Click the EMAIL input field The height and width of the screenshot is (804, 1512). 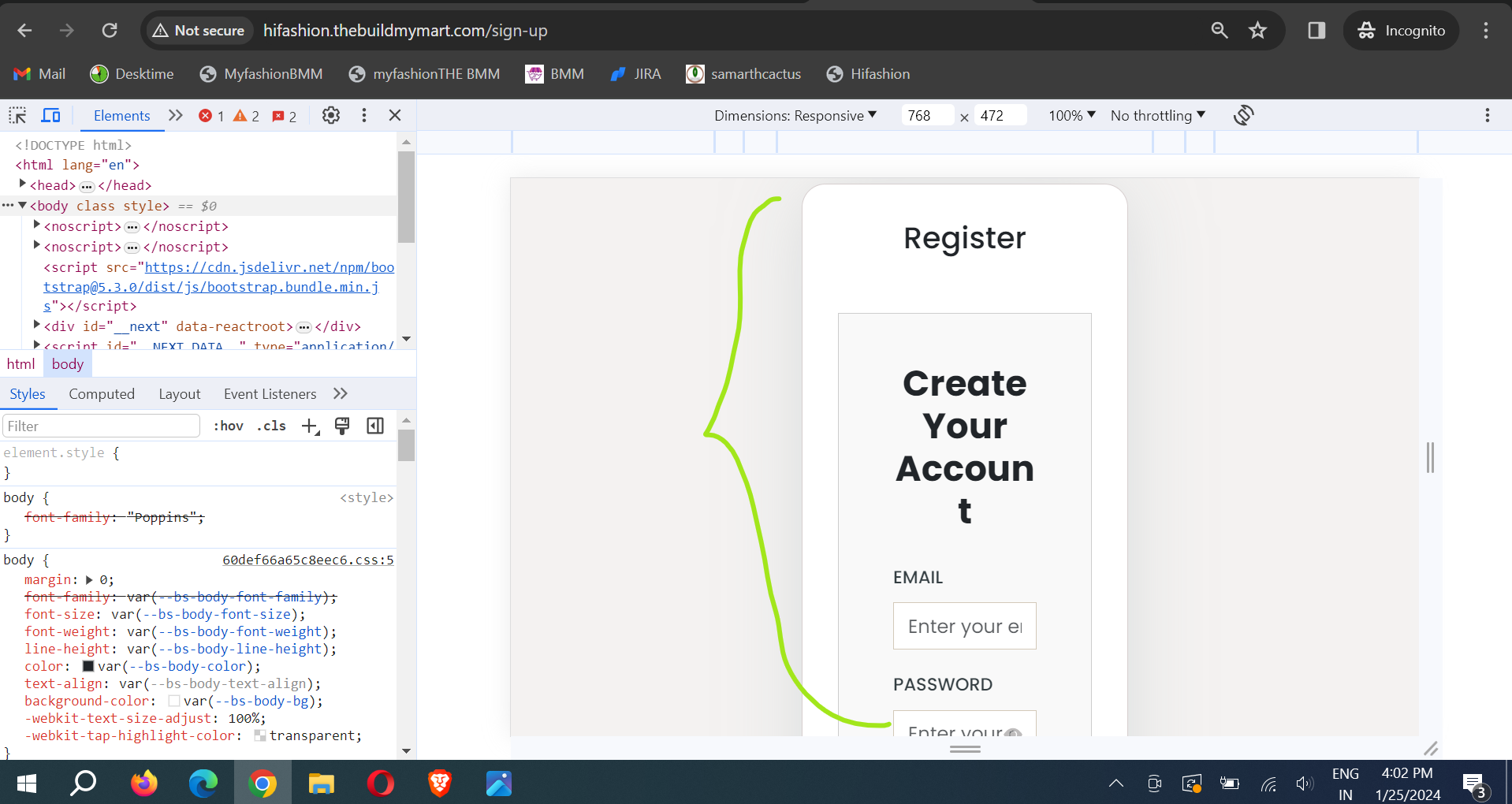click(964, 626)
